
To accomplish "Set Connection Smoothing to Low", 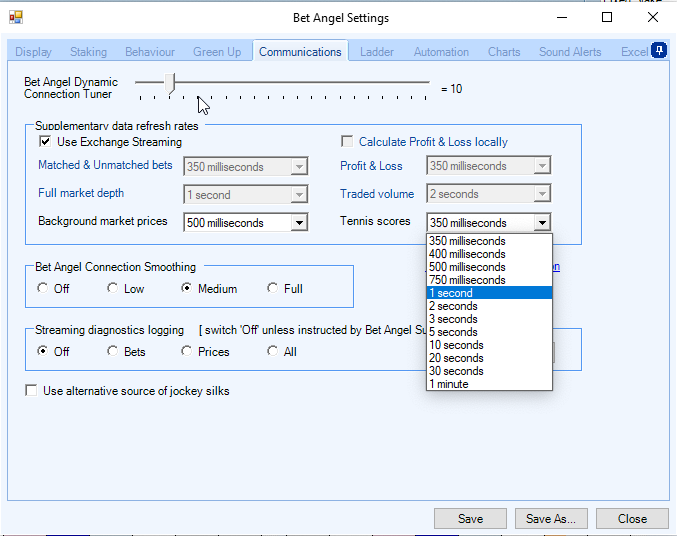I will [112, 288].
